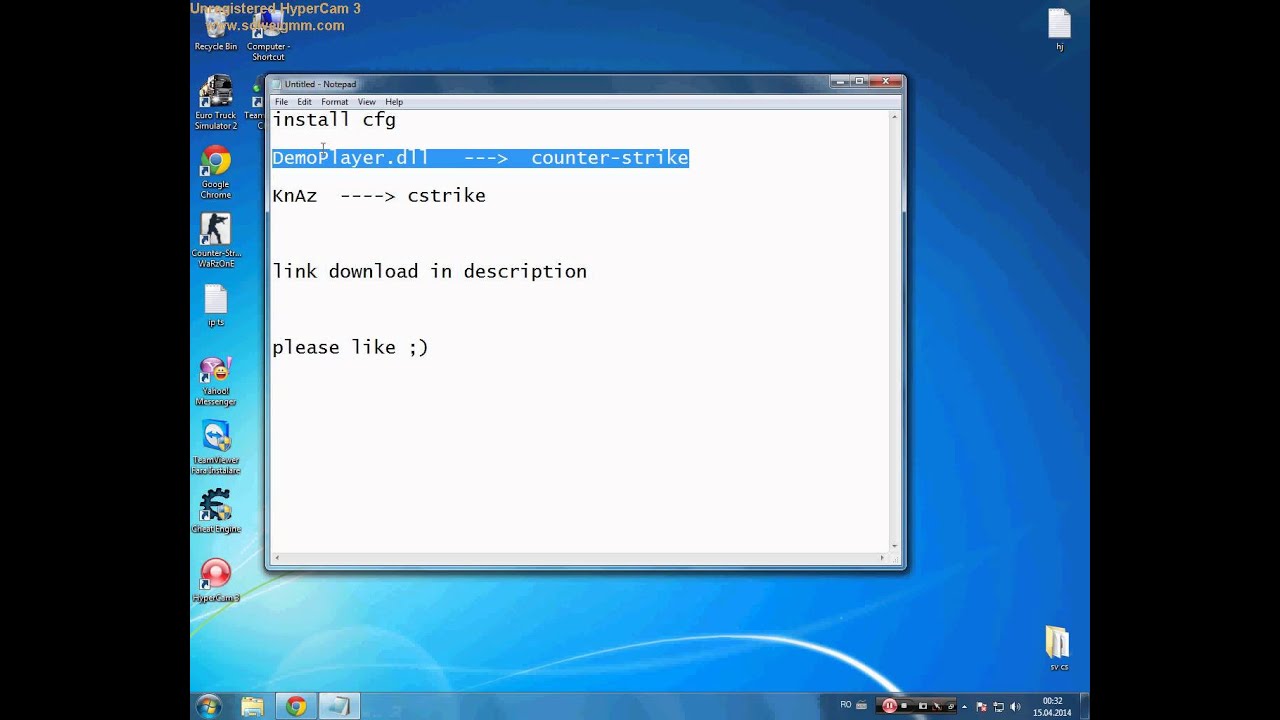Open the Edit menu in Notepad

(304, 102)
